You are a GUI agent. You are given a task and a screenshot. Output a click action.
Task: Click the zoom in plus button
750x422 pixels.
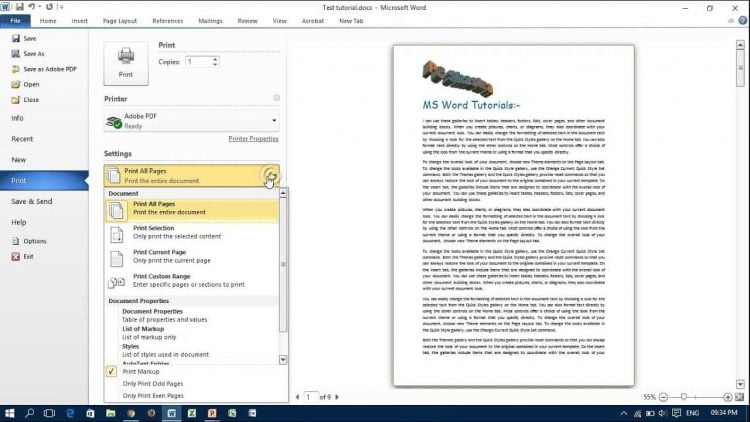[728, 397]
